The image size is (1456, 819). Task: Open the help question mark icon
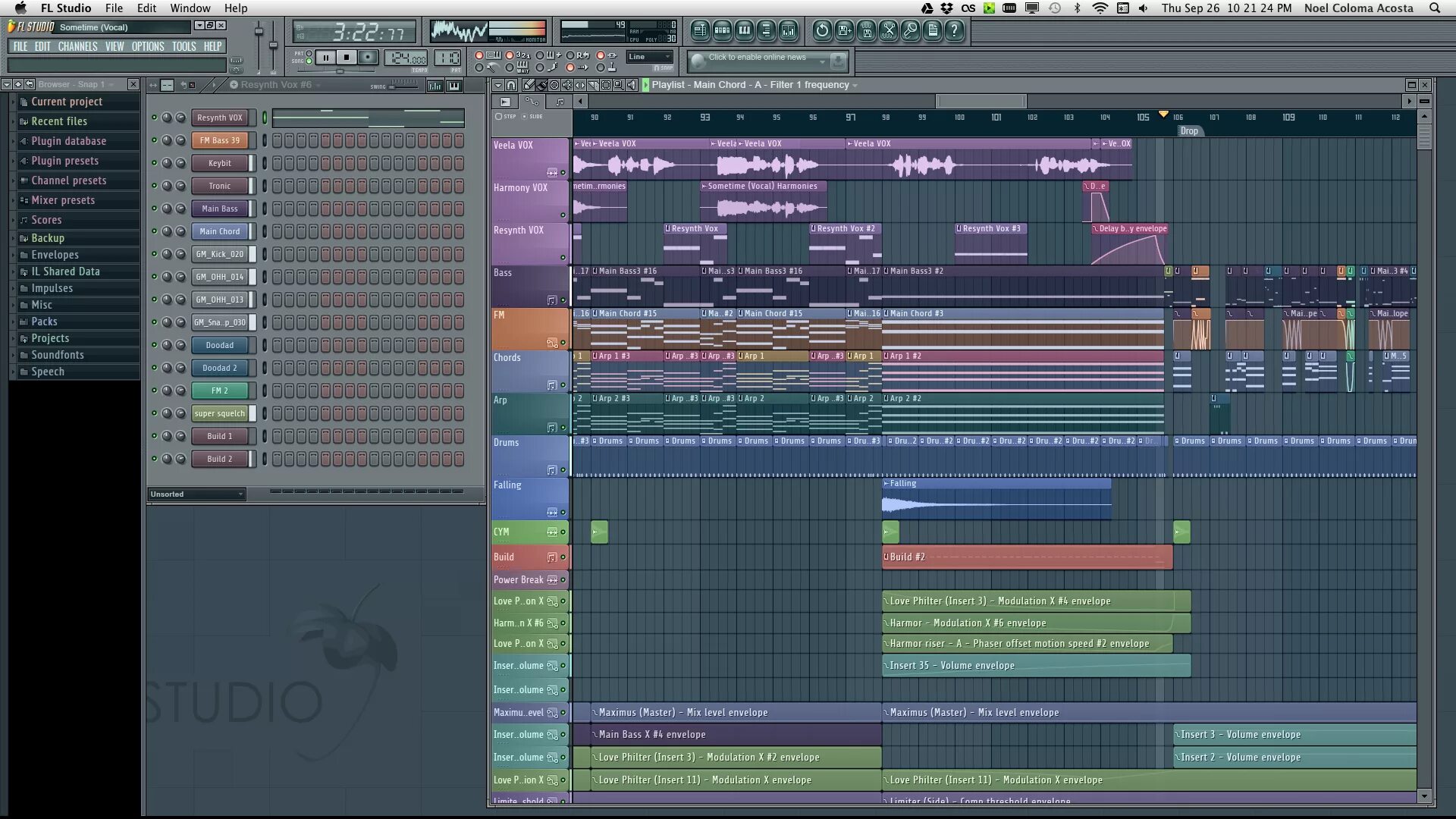tap(955, 30)
